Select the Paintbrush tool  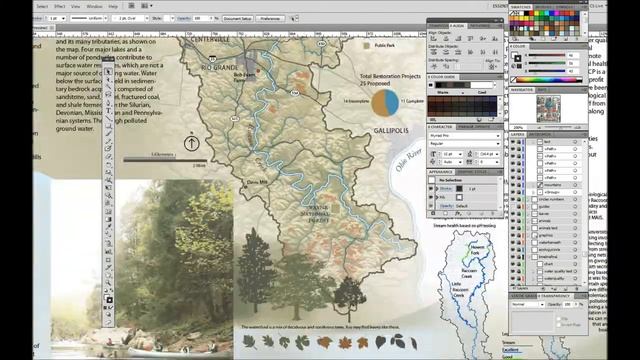point(108,134)
